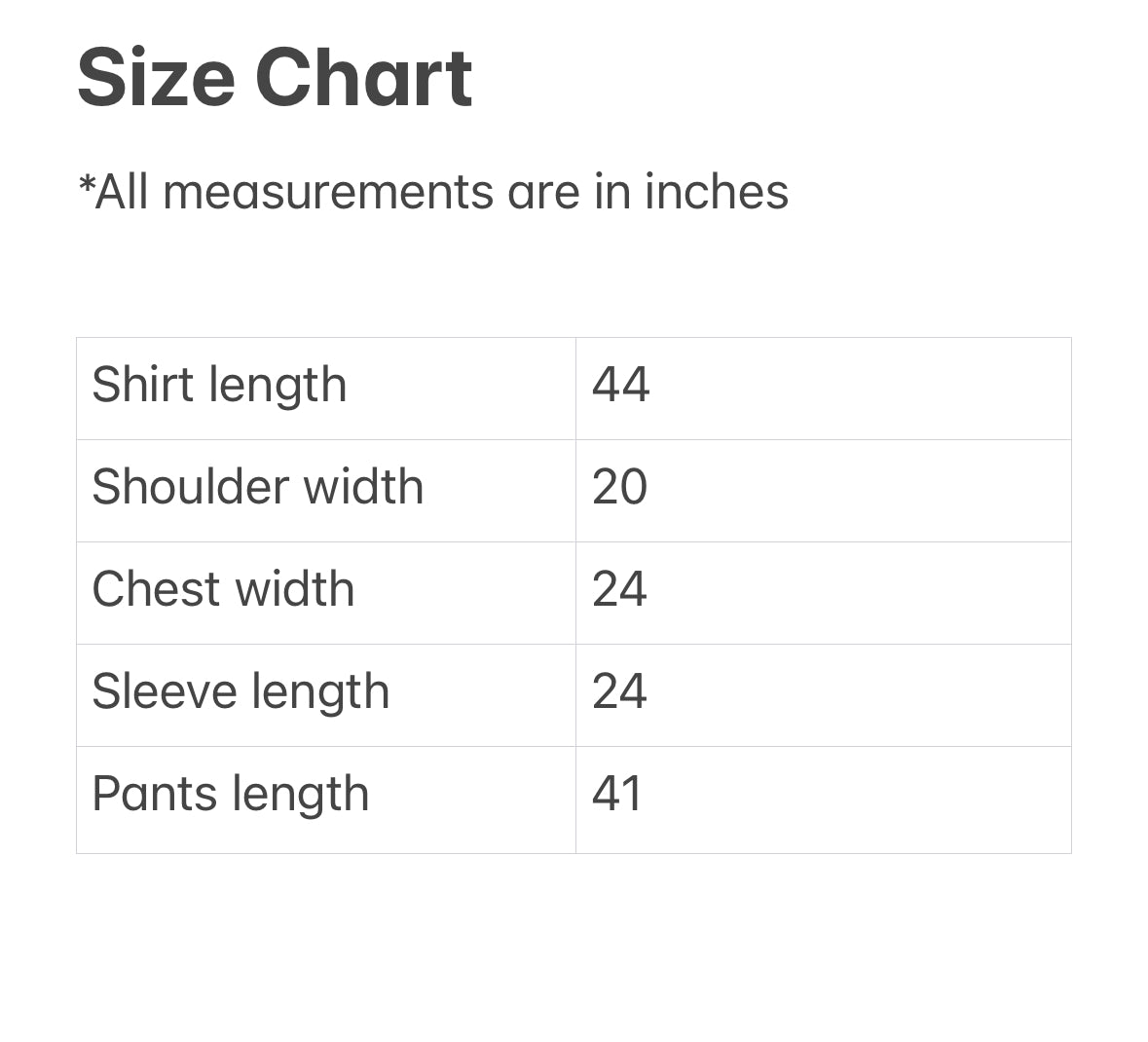The width and height of the screenshot is (1148, 1042).
Task: Select the Chest width label
Action: click(223, 589)
